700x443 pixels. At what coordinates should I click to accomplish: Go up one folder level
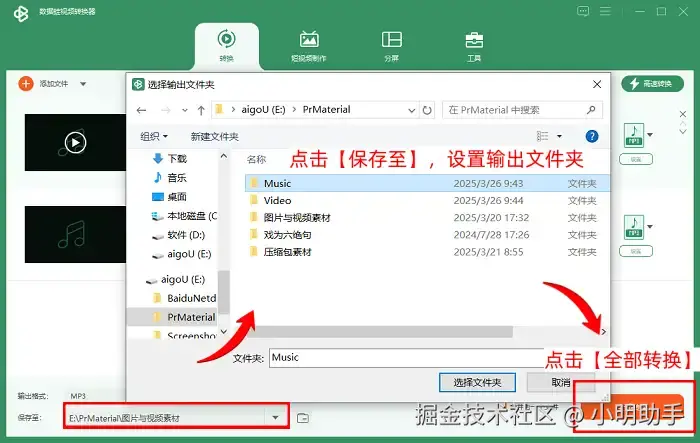201,110
